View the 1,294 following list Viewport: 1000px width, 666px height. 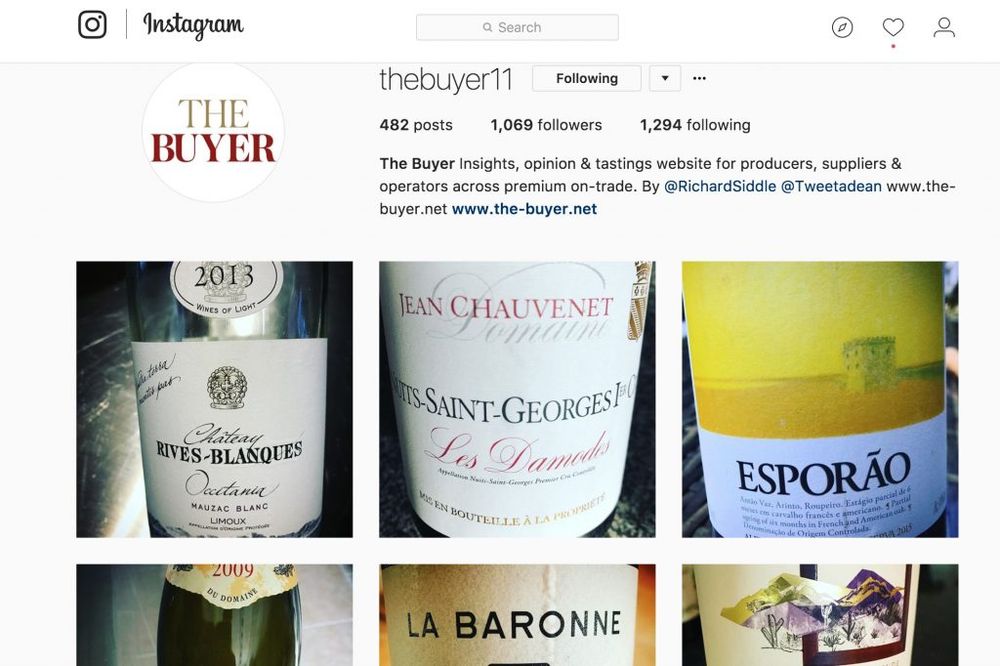click(x=695, y=125)
